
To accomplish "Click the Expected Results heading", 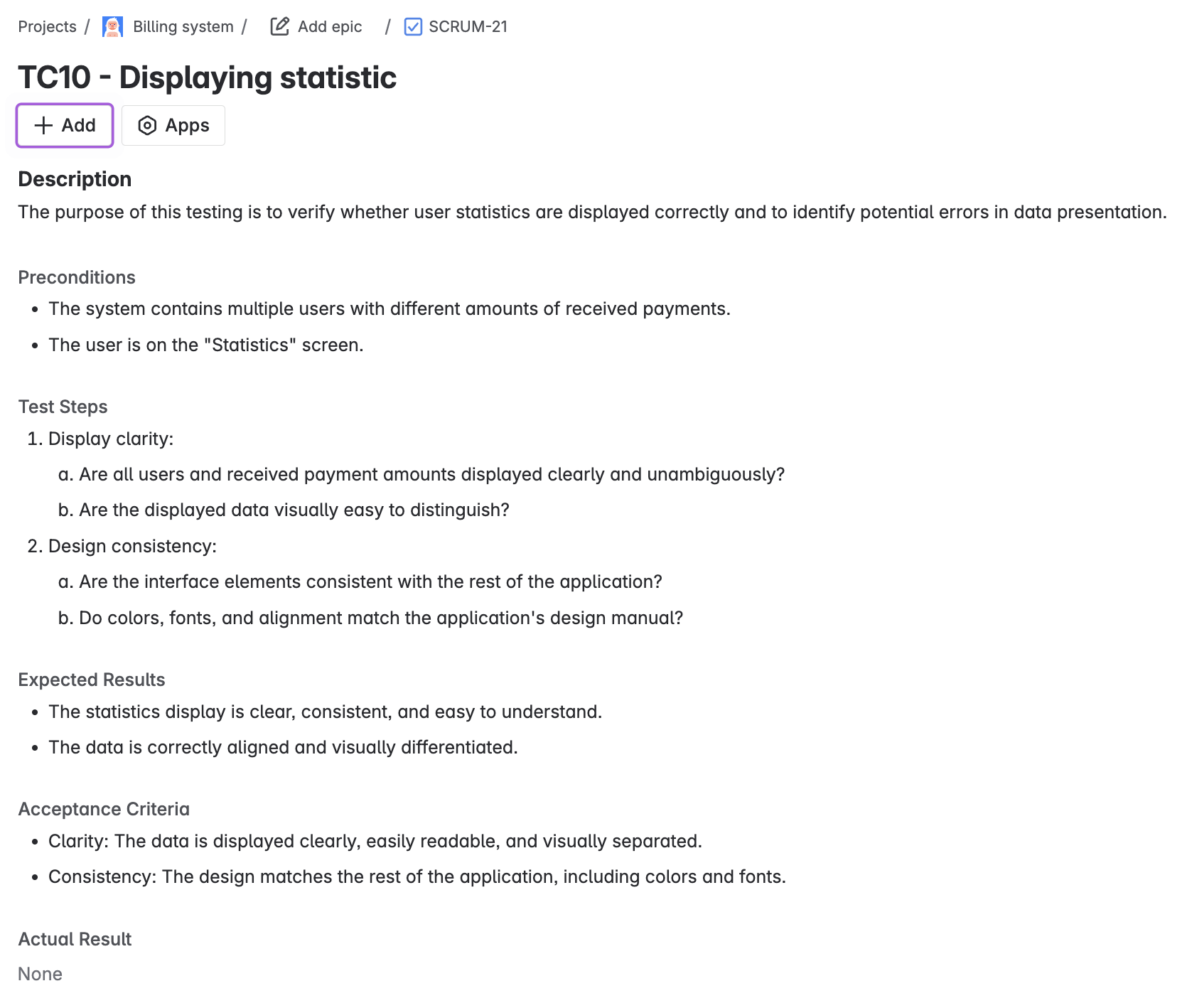I will coord(91,680).
